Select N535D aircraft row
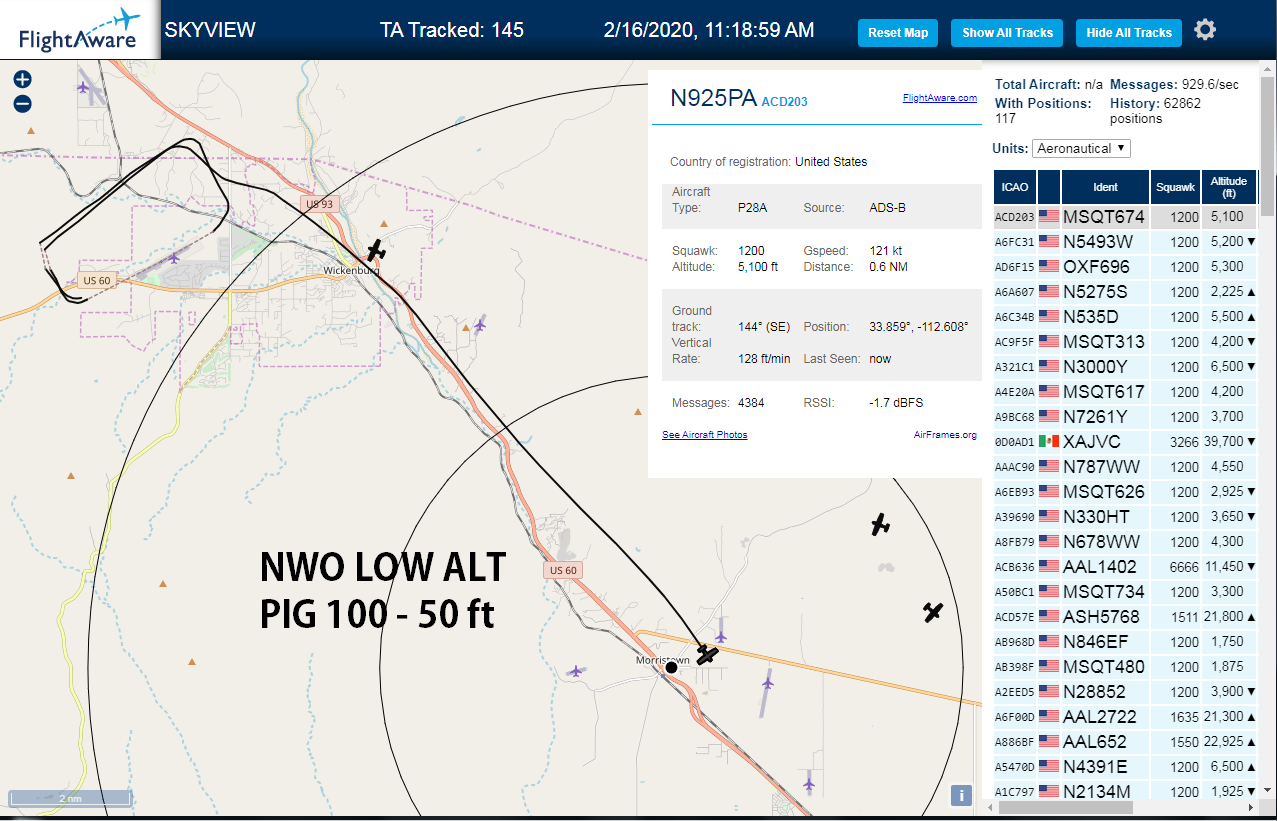Image resolution: width=1277 pixels, height=821 pixels. [x=1125, y=317]
